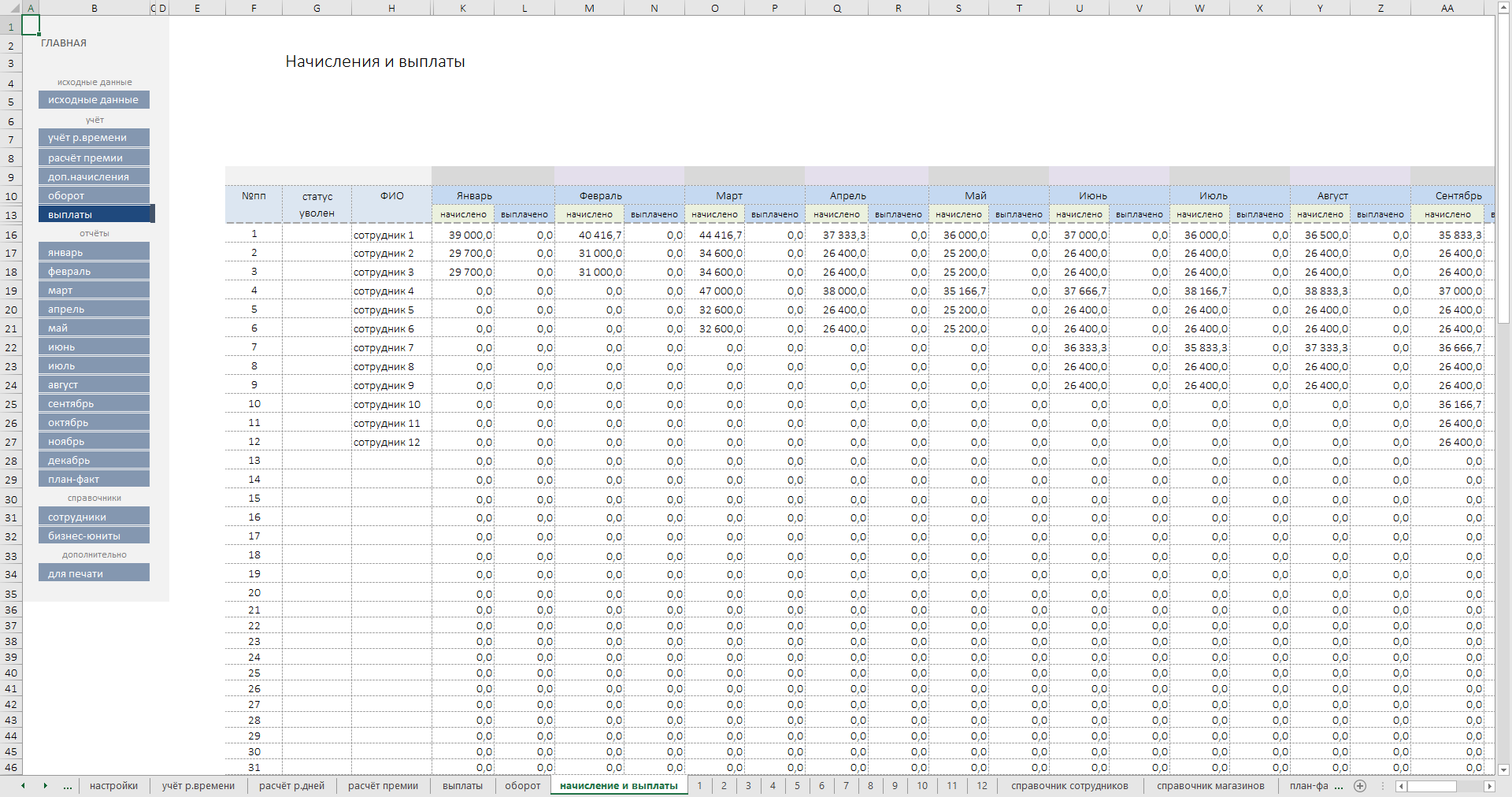Select column header H
Screen dimensions: 1512x797
point(391,8)
